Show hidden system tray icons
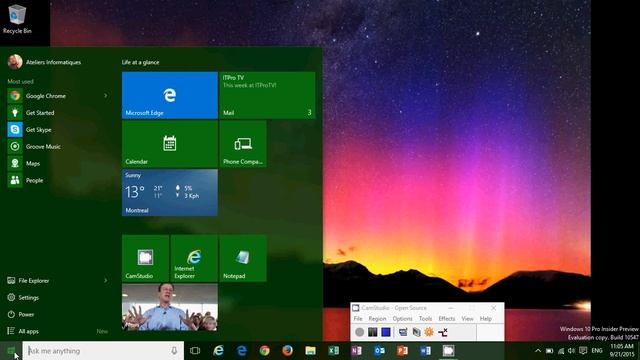640x360 pixels. 538,351
